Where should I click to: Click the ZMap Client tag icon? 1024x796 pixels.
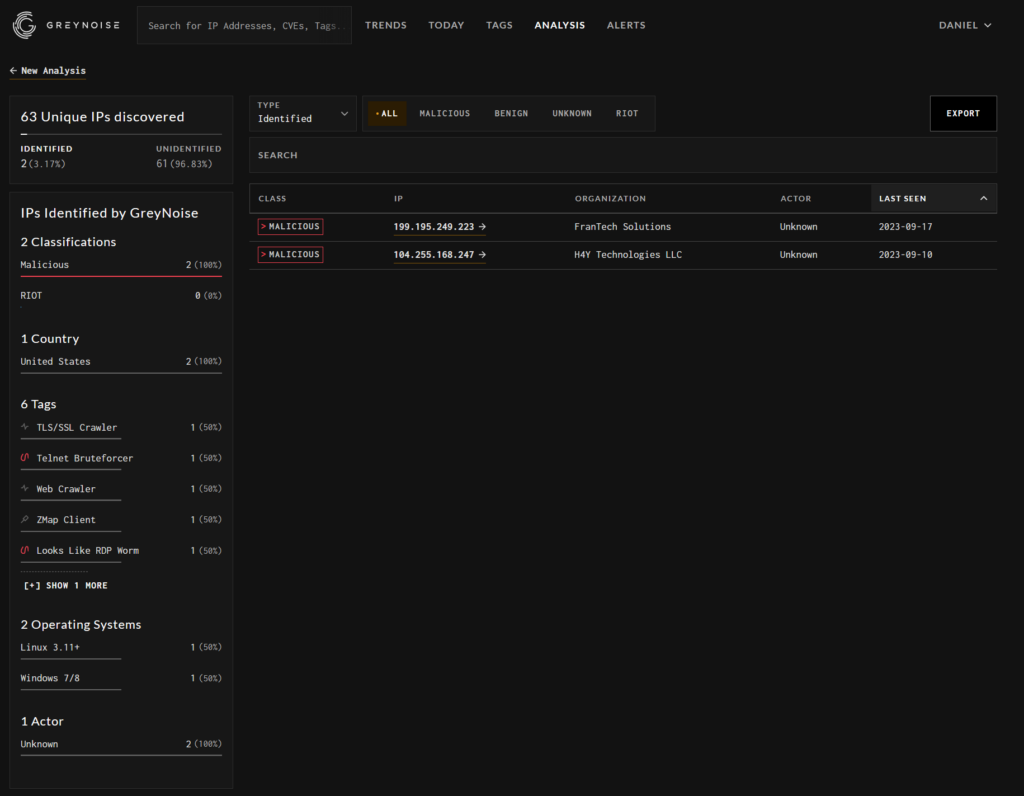tap(25, 520)
